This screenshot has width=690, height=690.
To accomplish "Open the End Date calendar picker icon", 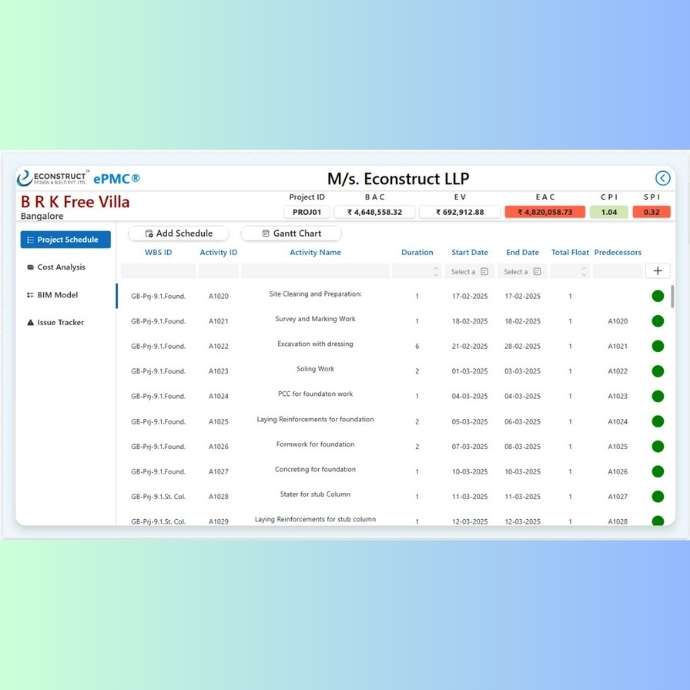I will pyautogui.click(x=536, y=272).
